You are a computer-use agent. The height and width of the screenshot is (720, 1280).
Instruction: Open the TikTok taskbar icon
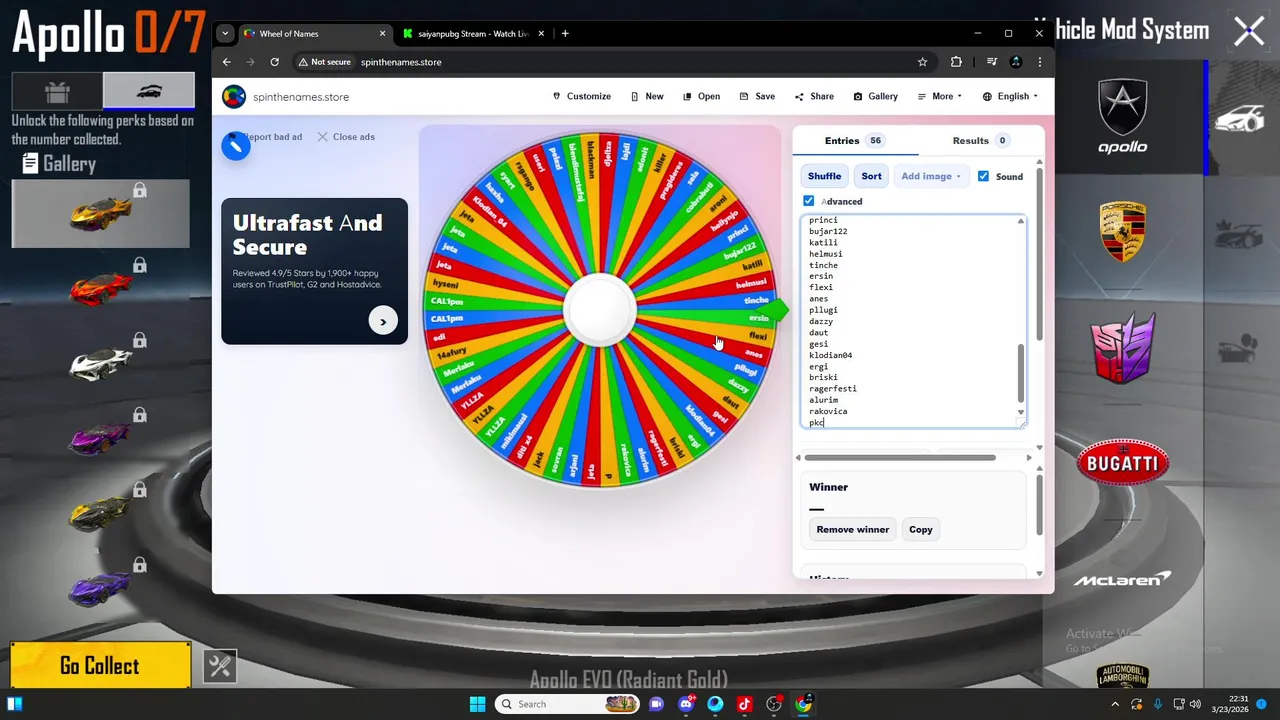[x=744, y=704]
